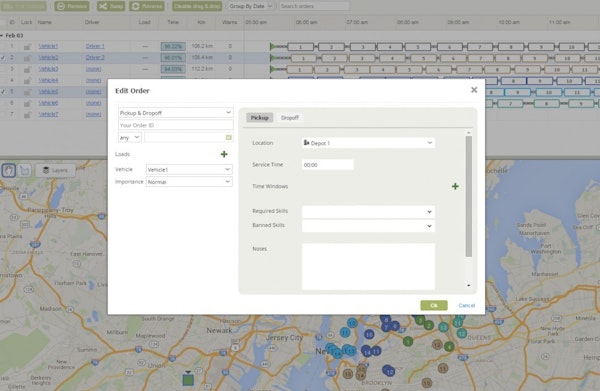Click the Service Time field showing 00:00
Viewport: 600px width, 391px height.
[328, 165]
